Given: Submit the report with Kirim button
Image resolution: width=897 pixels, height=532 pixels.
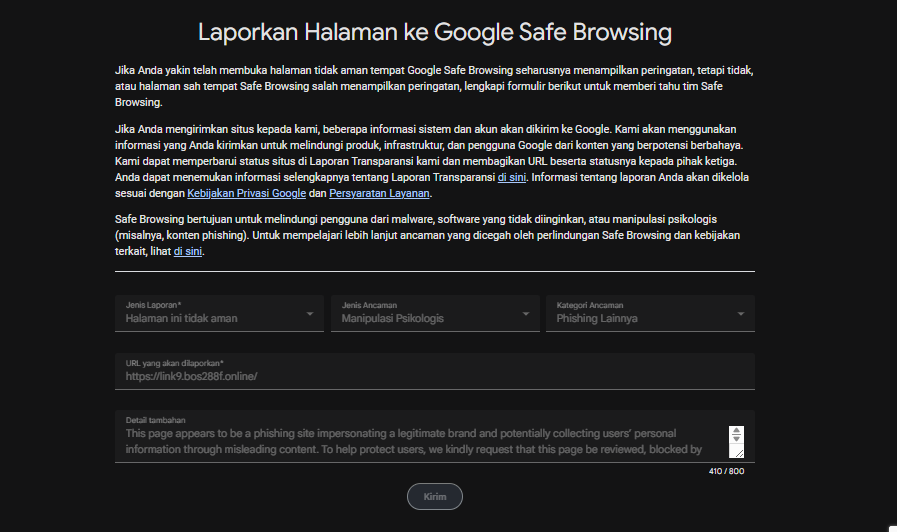Looking at the screenshot, I should pyautogui.click(x=435, y=497).
